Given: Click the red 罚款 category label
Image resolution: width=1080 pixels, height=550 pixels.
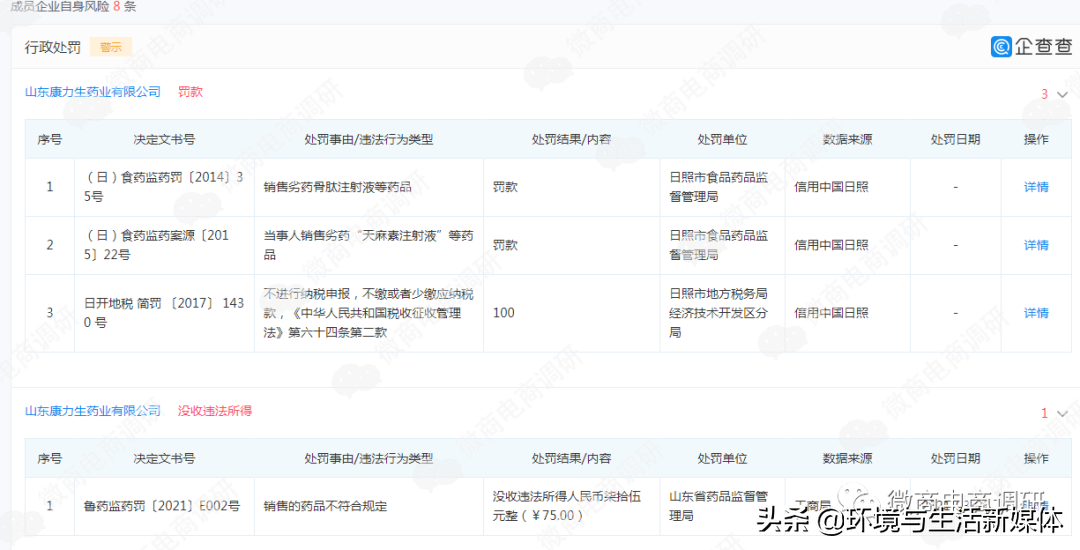Looking at the screenshot, I should [191, 92].
